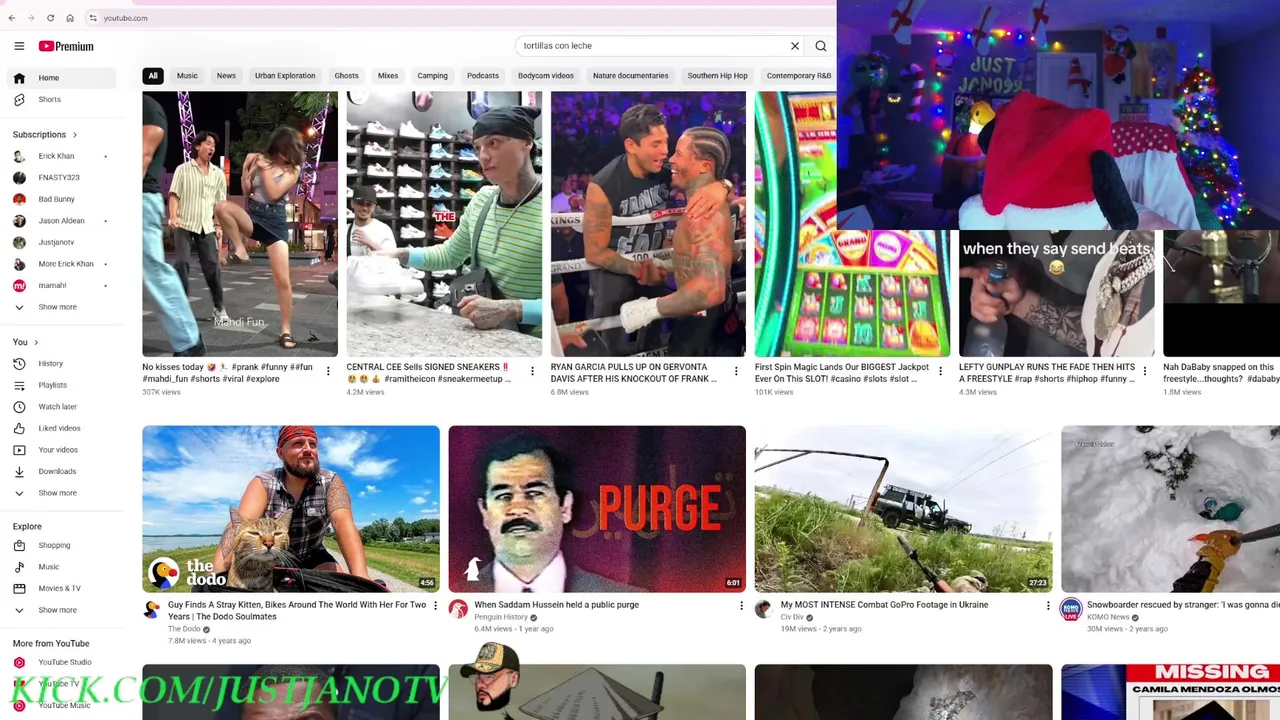
Task: Select the Bodycam videos chip
Action: [x=546, y=76]
